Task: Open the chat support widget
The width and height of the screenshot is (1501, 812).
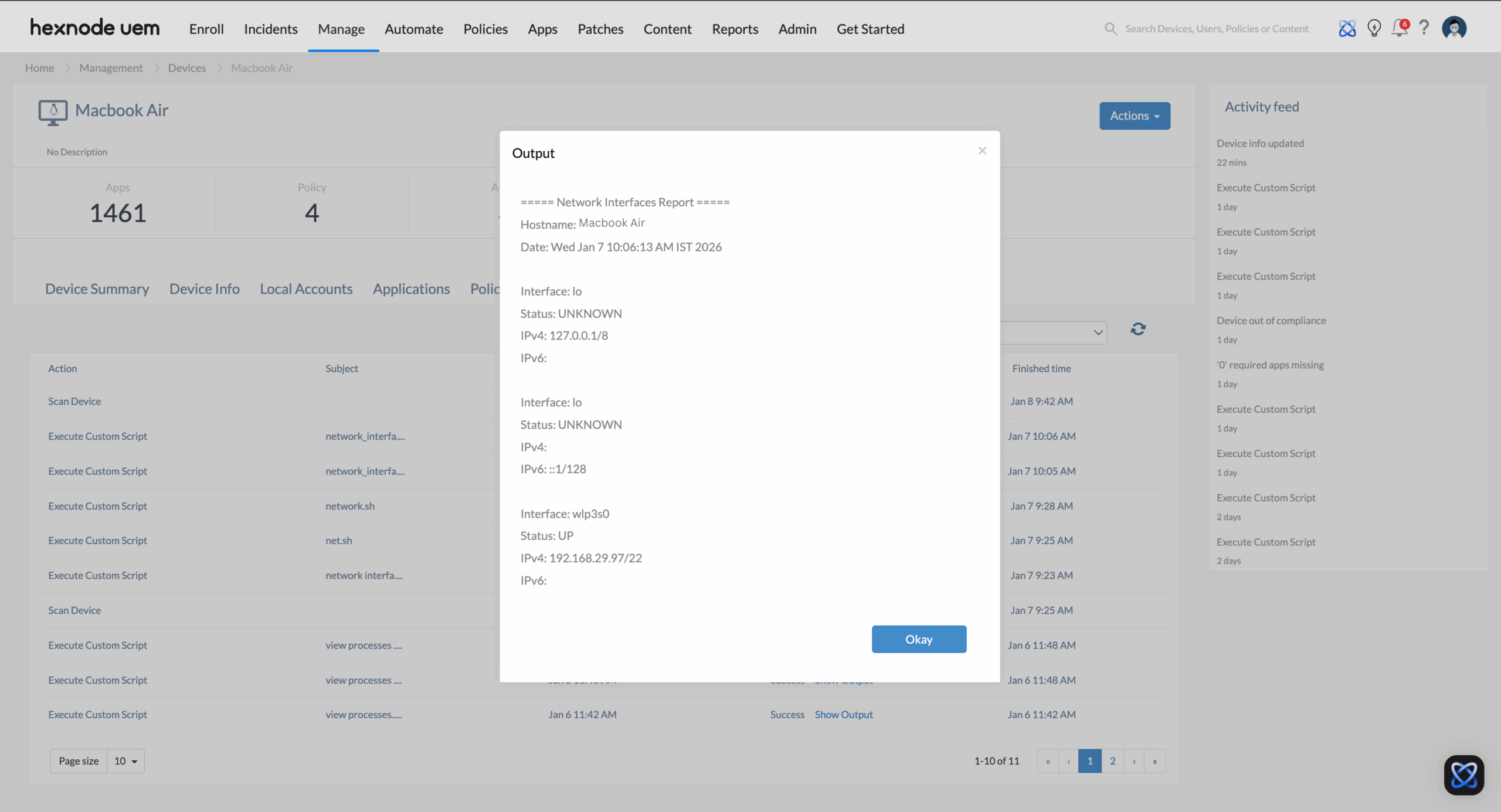Action: (1463, 774)
